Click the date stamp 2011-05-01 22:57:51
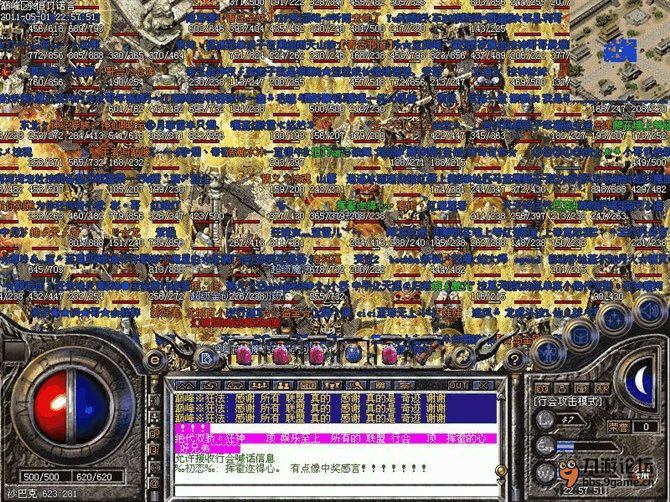670x502 pixels. pos(50,18)
